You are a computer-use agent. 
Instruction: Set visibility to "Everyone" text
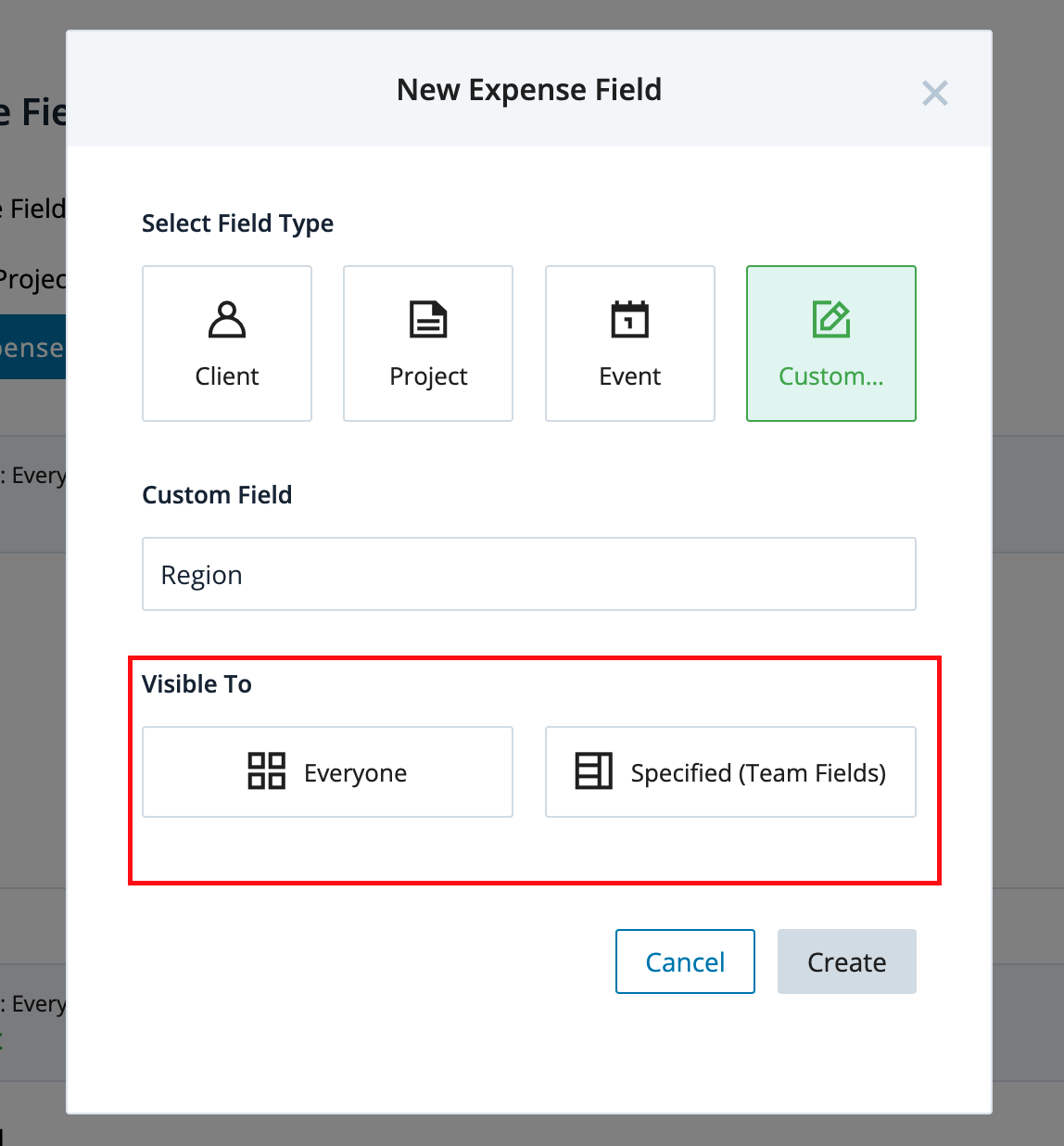(356, 773)
